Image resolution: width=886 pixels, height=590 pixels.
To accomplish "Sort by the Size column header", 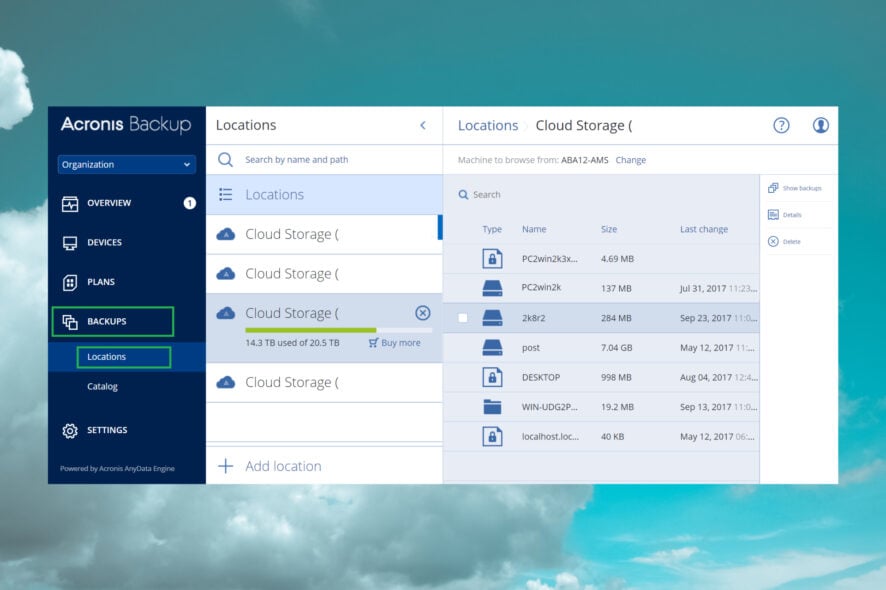I will click(609, 229).
